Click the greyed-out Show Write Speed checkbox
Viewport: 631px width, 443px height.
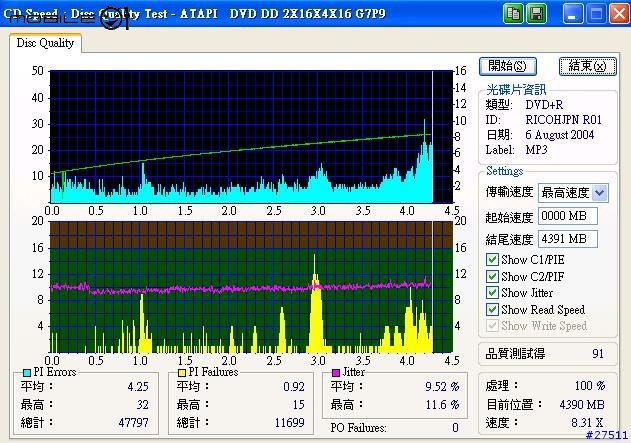(x=492, y=326)
